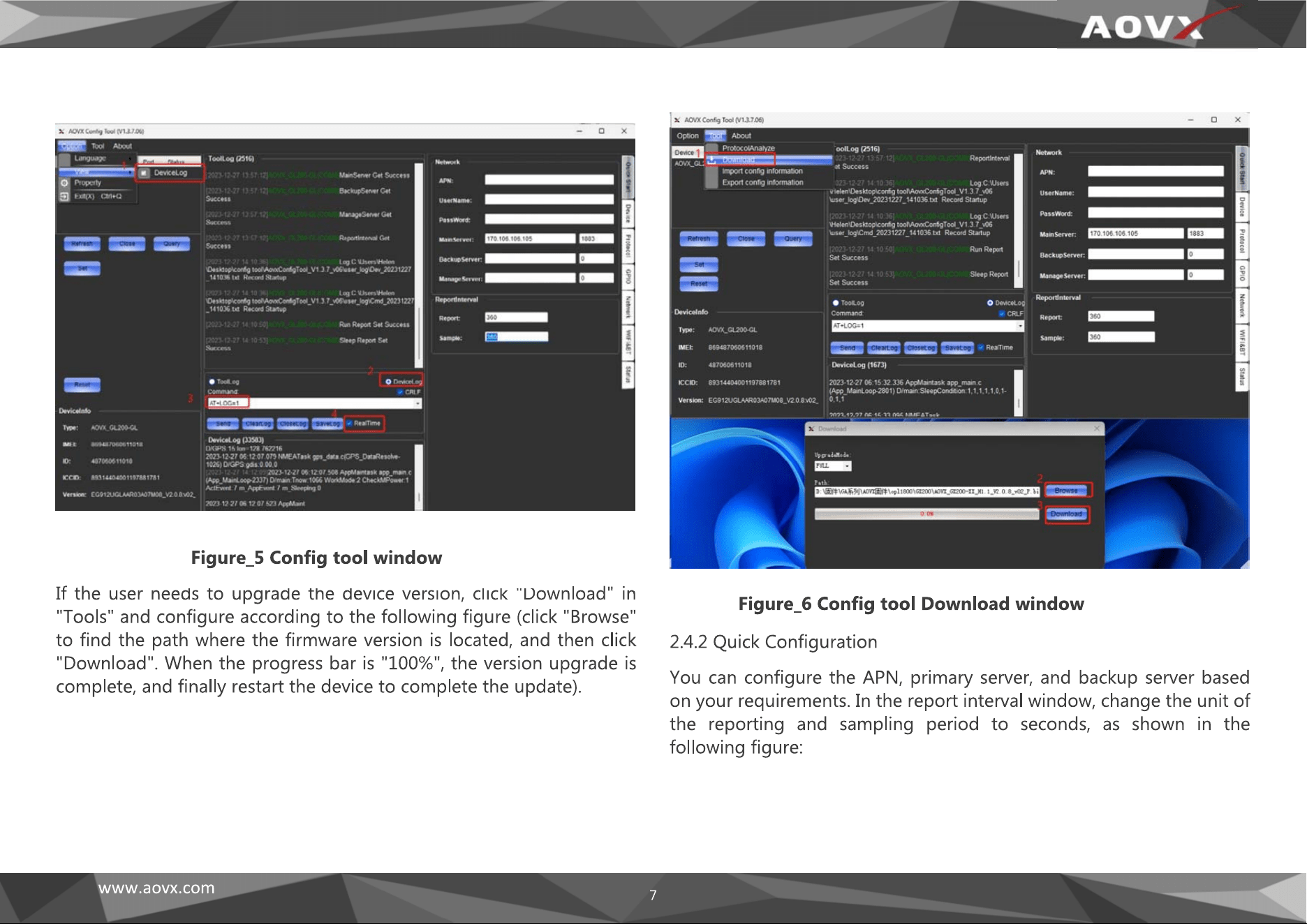Switch to the Network side tab in Figure_6

coord(1242,306)
